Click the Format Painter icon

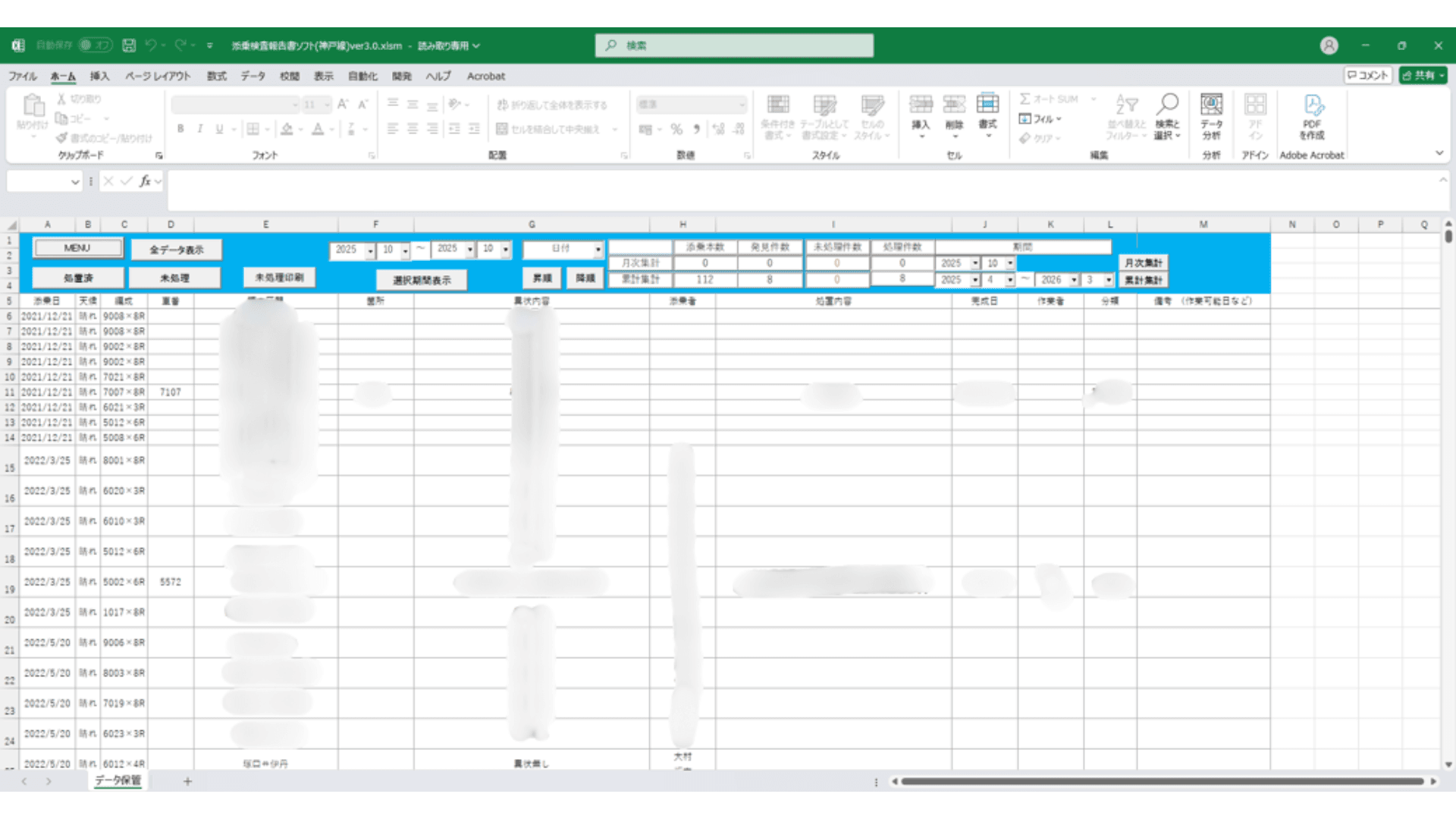[x=61, y=138]
